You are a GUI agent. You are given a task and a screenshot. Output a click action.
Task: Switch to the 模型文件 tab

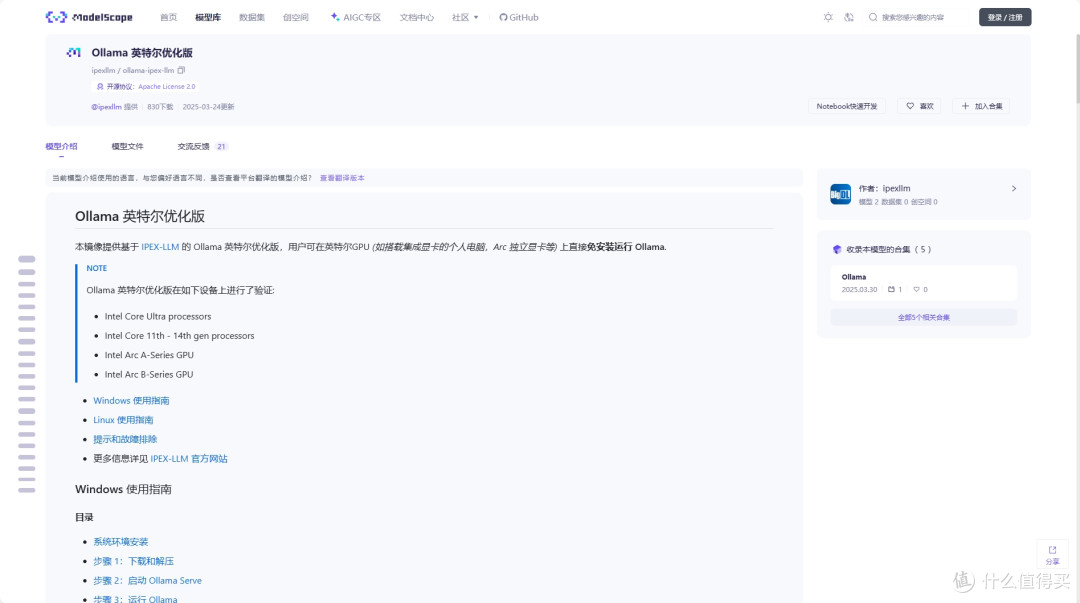pos(127,146)
